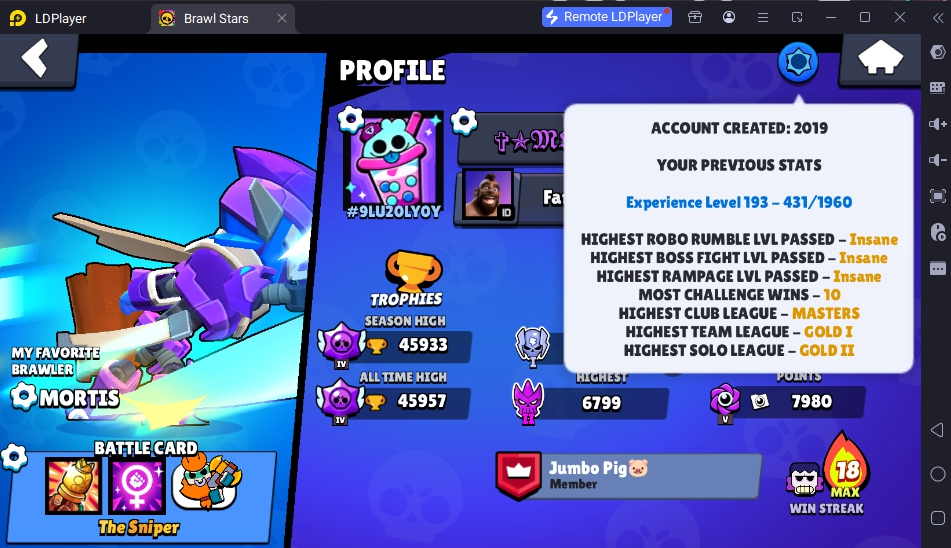The image size is (951, 548).
Task: Collapse the LDPlayer sidebar with double chevron
Action: tap(938, 18)
